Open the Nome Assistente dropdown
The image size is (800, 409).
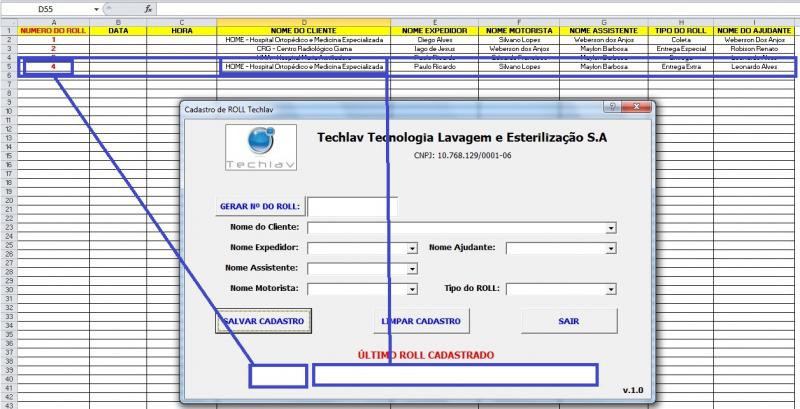tap(412, 268)
